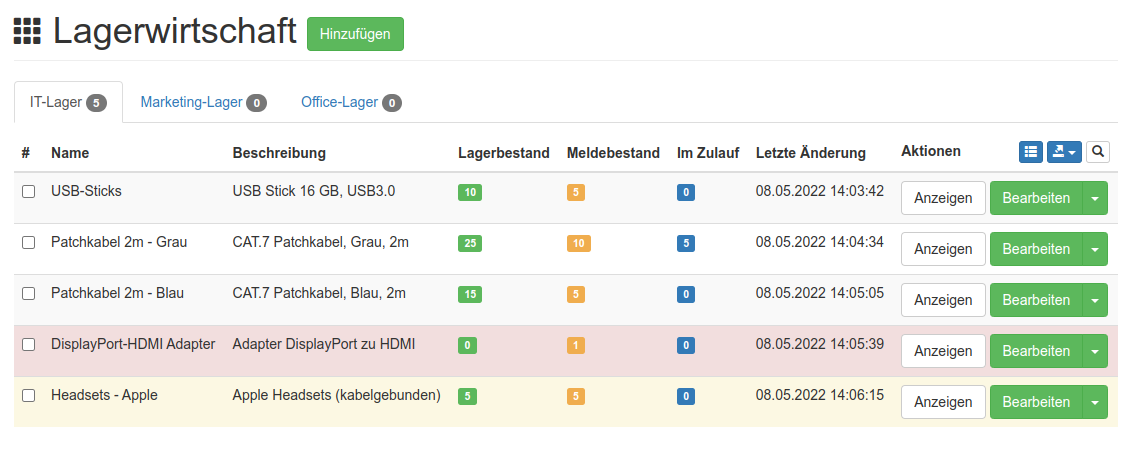Open the Office-Lager tab
This screenshot has width=1137, height=452.
[339, 102]
